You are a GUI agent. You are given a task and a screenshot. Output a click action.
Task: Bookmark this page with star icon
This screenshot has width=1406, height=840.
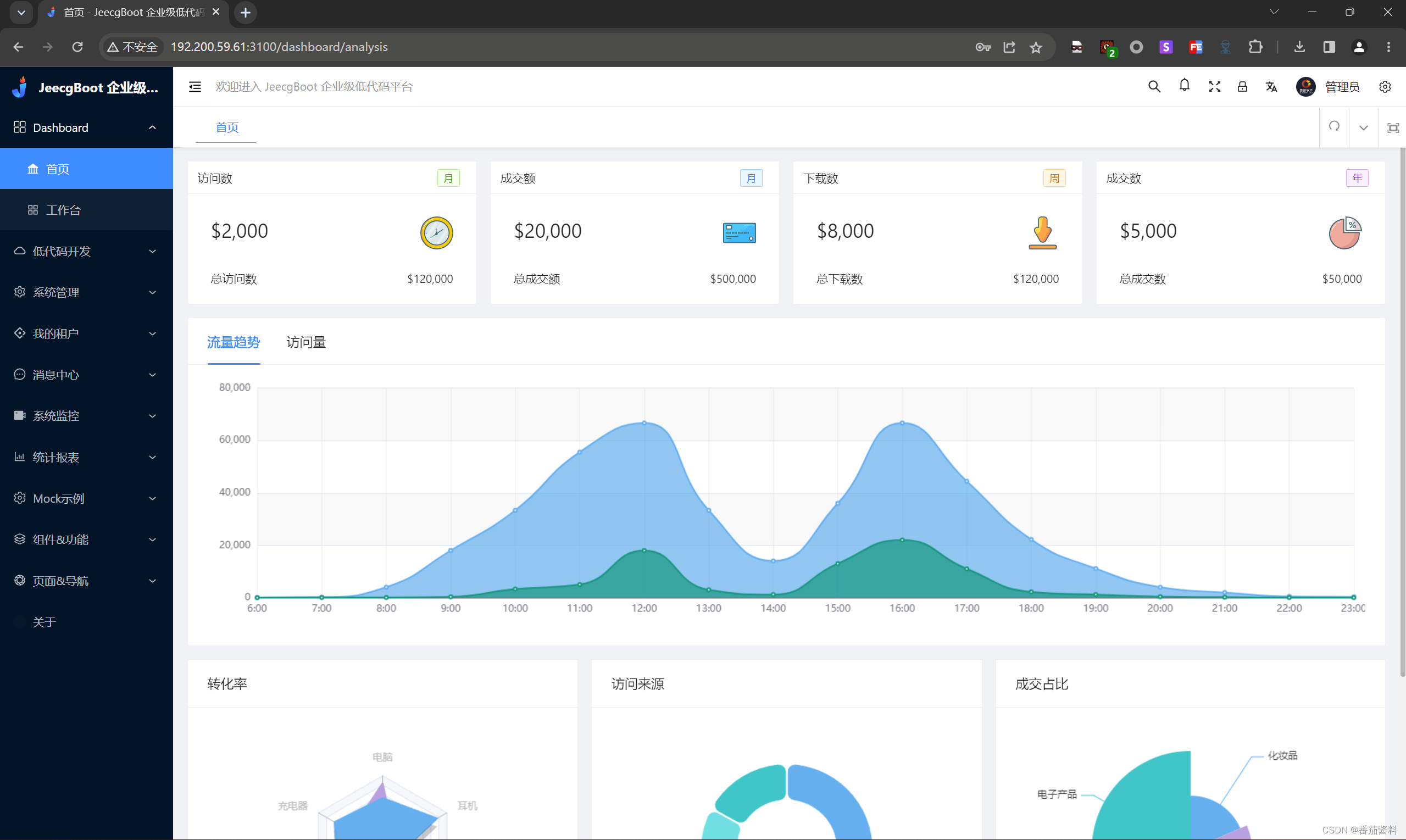click(x=1036, y=47)
